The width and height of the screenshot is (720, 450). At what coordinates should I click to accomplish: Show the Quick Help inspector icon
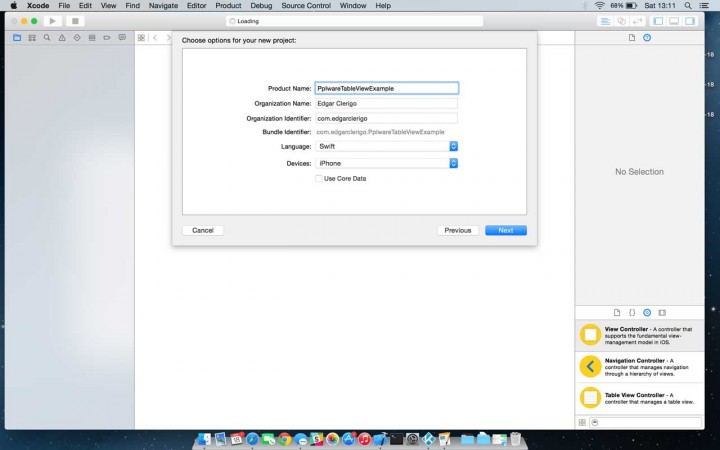point(647,38)
